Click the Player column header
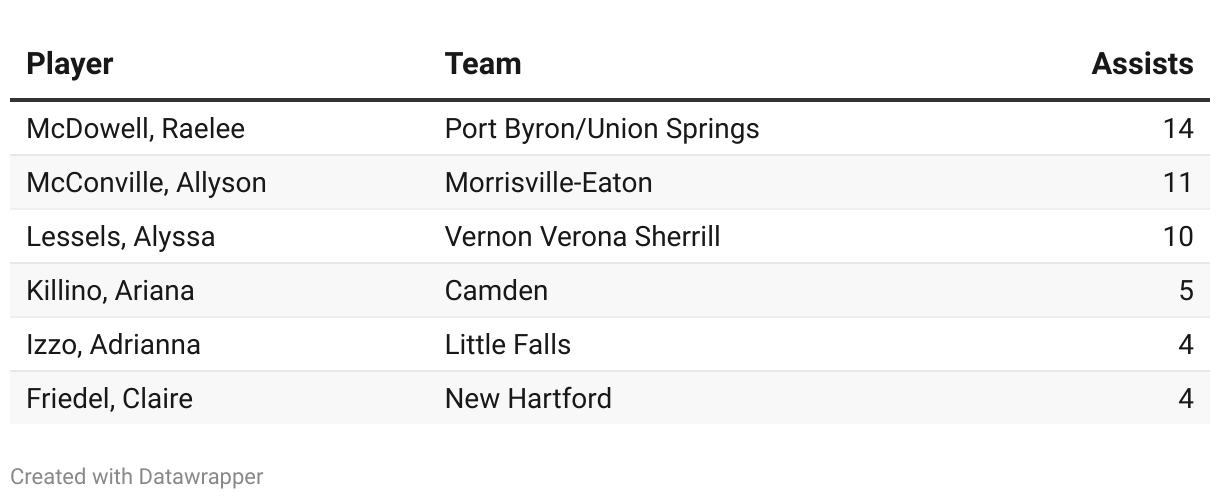Screen dimensions: 1220x500 click(x=70, y=64)
